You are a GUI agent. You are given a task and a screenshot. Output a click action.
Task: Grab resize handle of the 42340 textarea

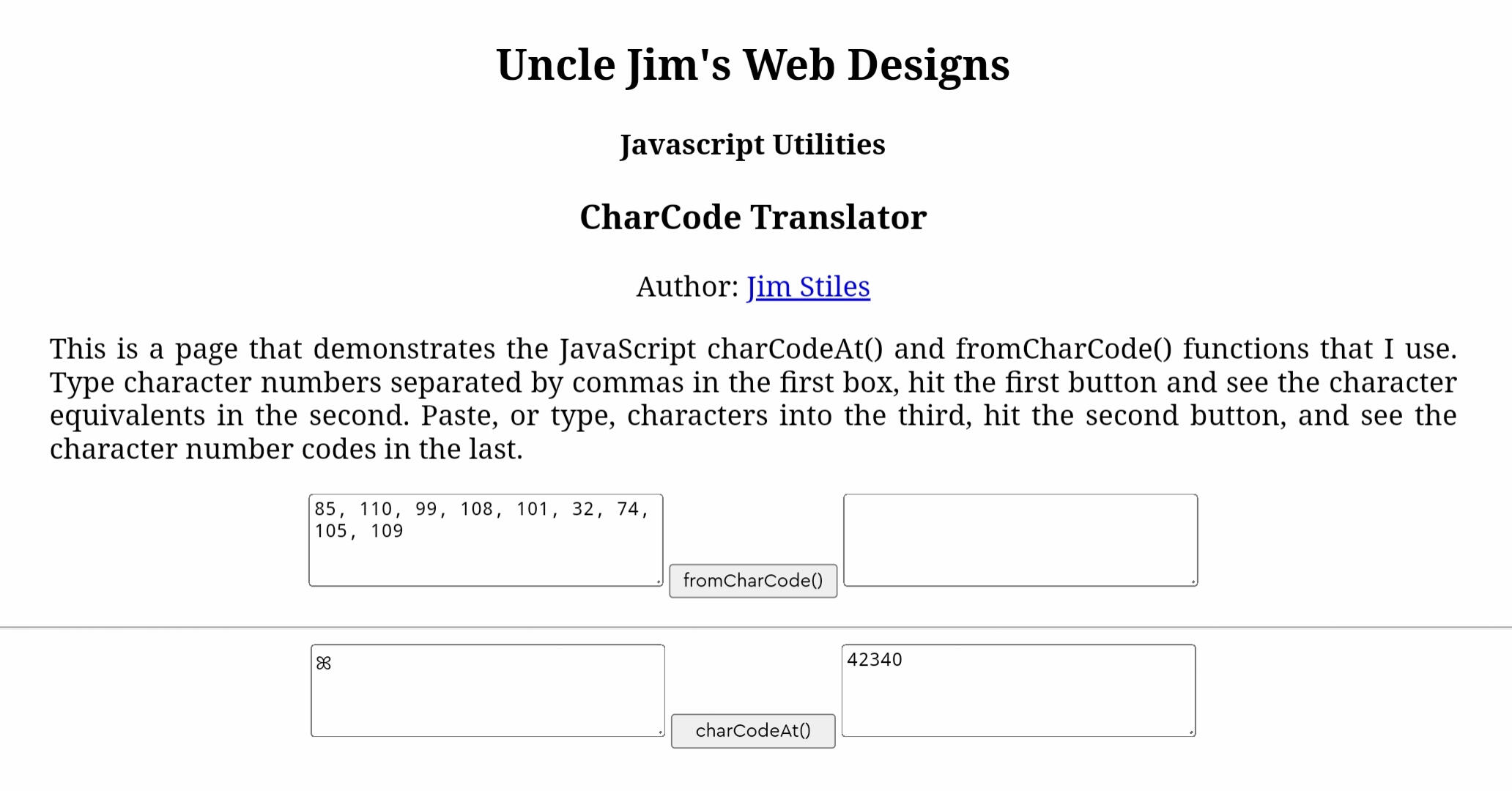tap(1191, 732)
